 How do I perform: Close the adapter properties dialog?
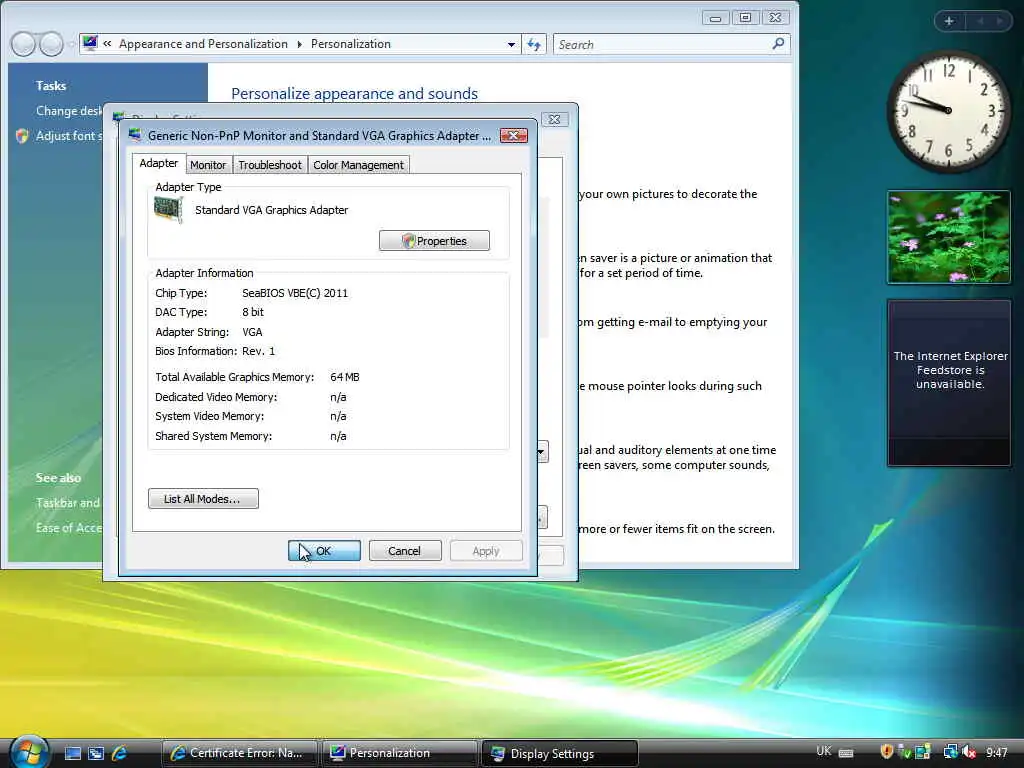[x=513, y=135]
